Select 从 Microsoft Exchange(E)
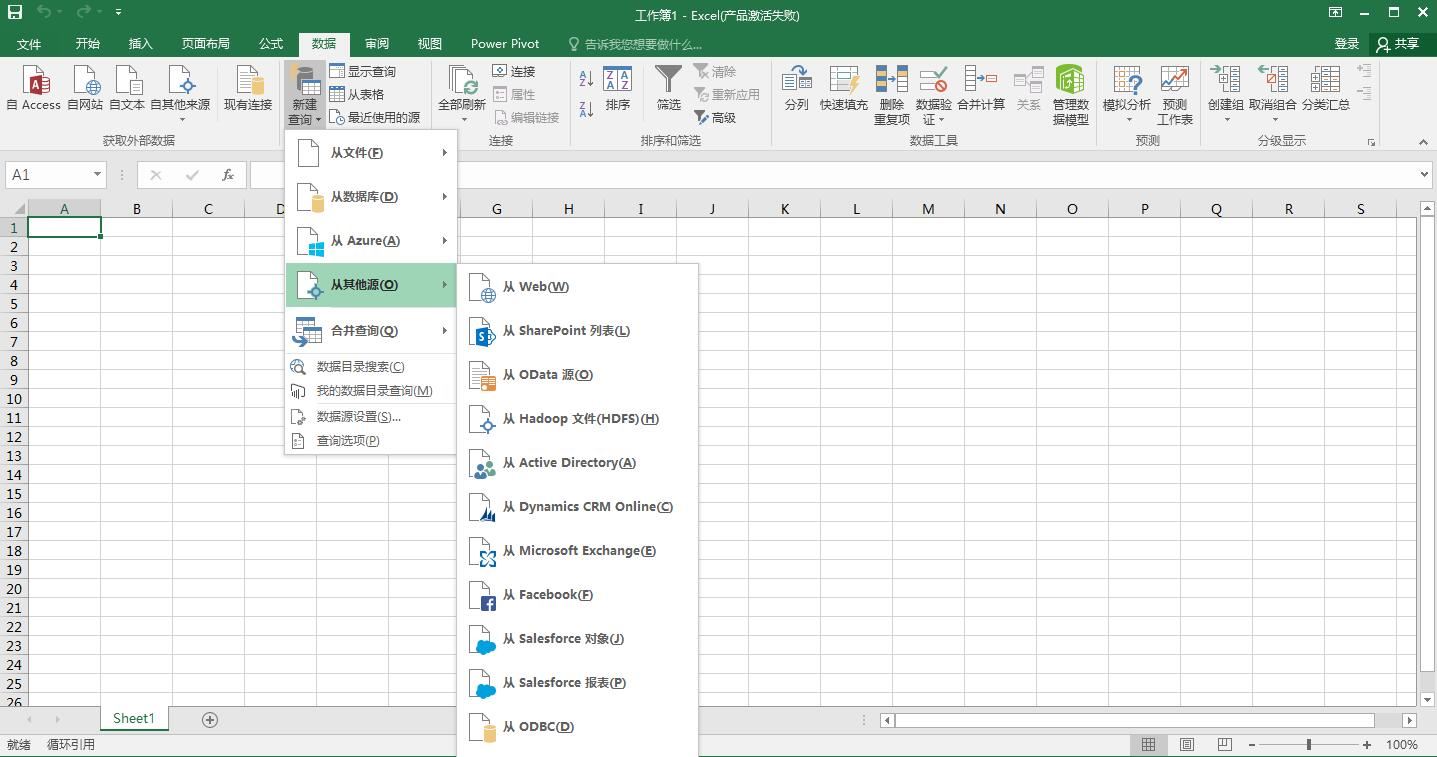1437x757 pixels. click(x=577, y=551)
